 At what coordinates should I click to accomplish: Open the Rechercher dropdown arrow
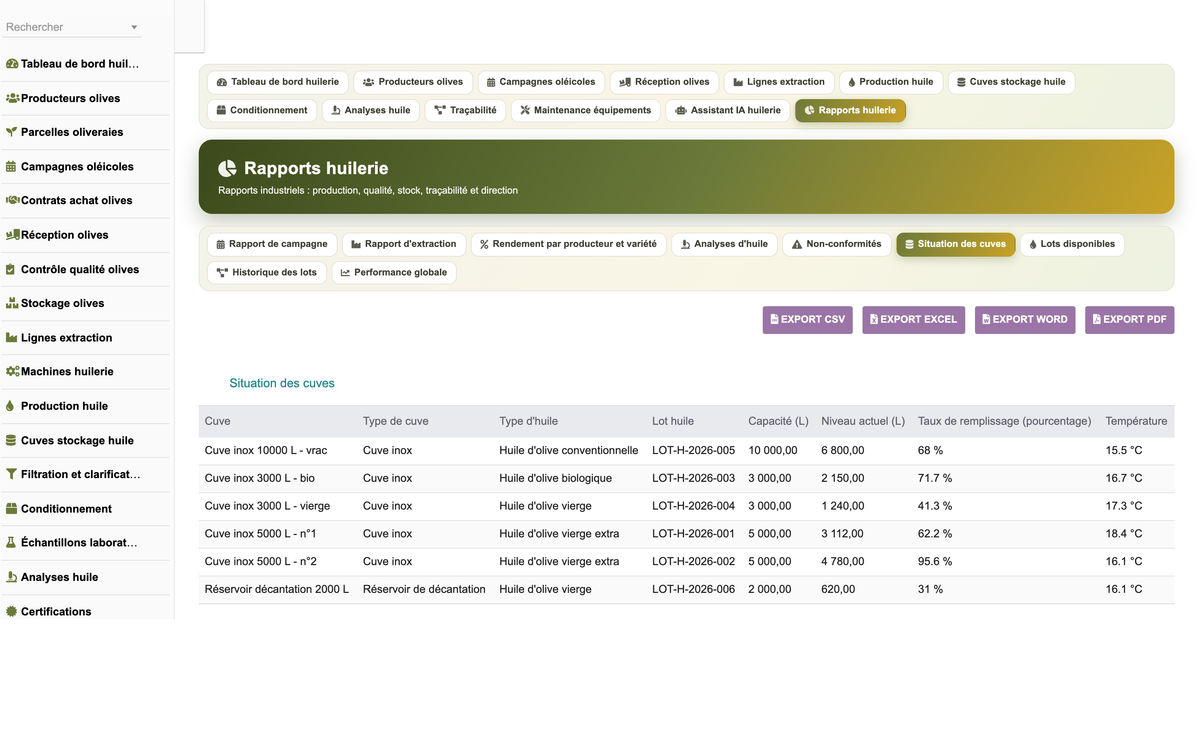(135, 27)
